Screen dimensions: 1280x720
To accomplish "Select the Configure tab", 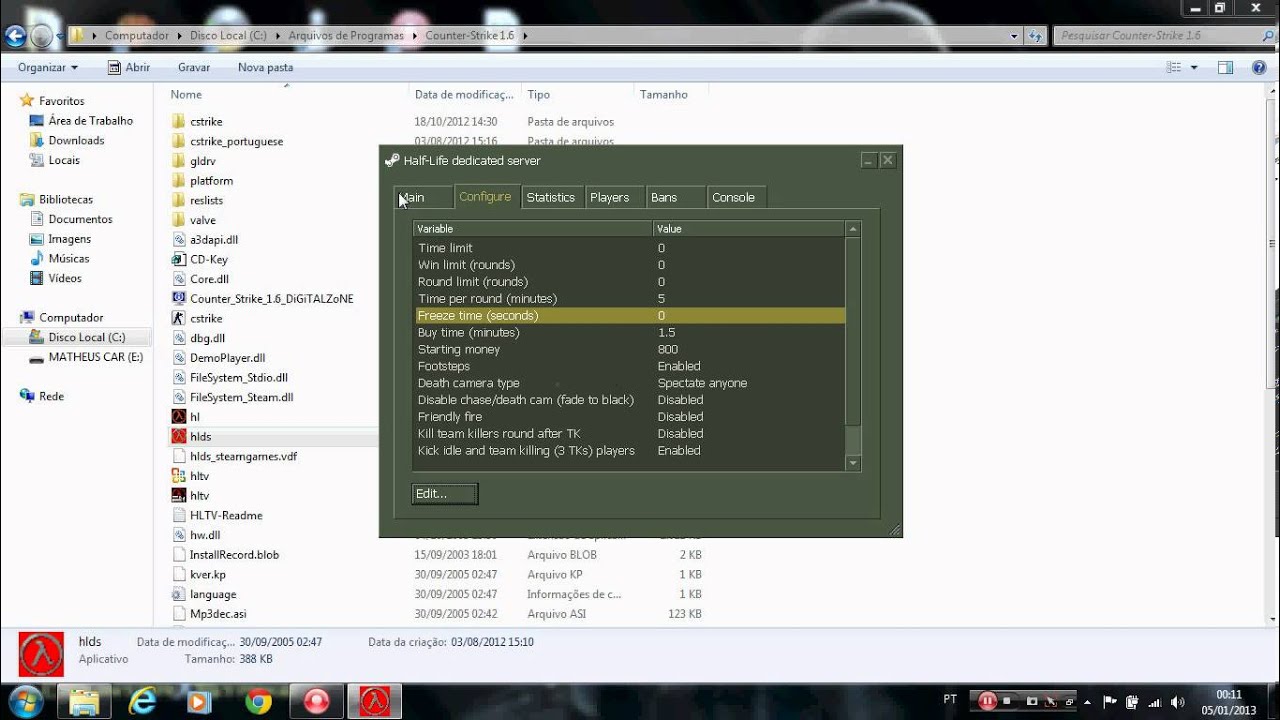I will (x=486, y=196).
